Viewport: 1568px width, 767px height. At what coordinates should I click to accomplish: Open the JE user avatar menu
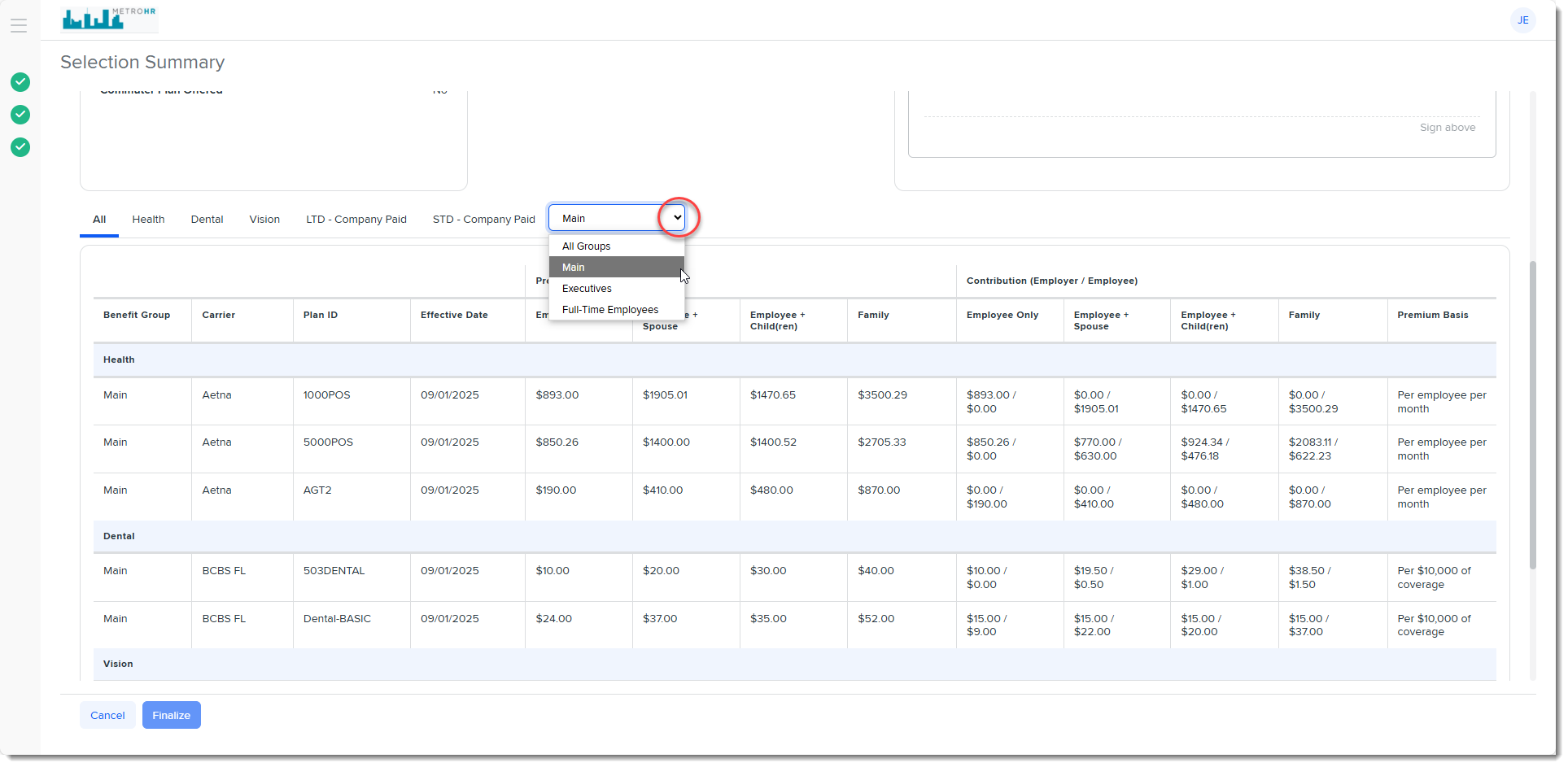(x=1522, y=20)
